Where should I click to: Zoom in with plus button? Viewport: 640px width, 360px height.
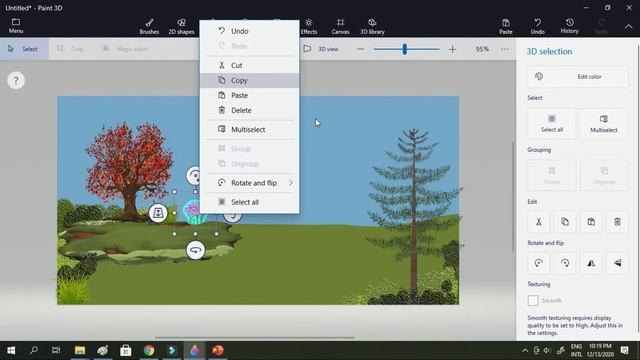tap(452, 49)
